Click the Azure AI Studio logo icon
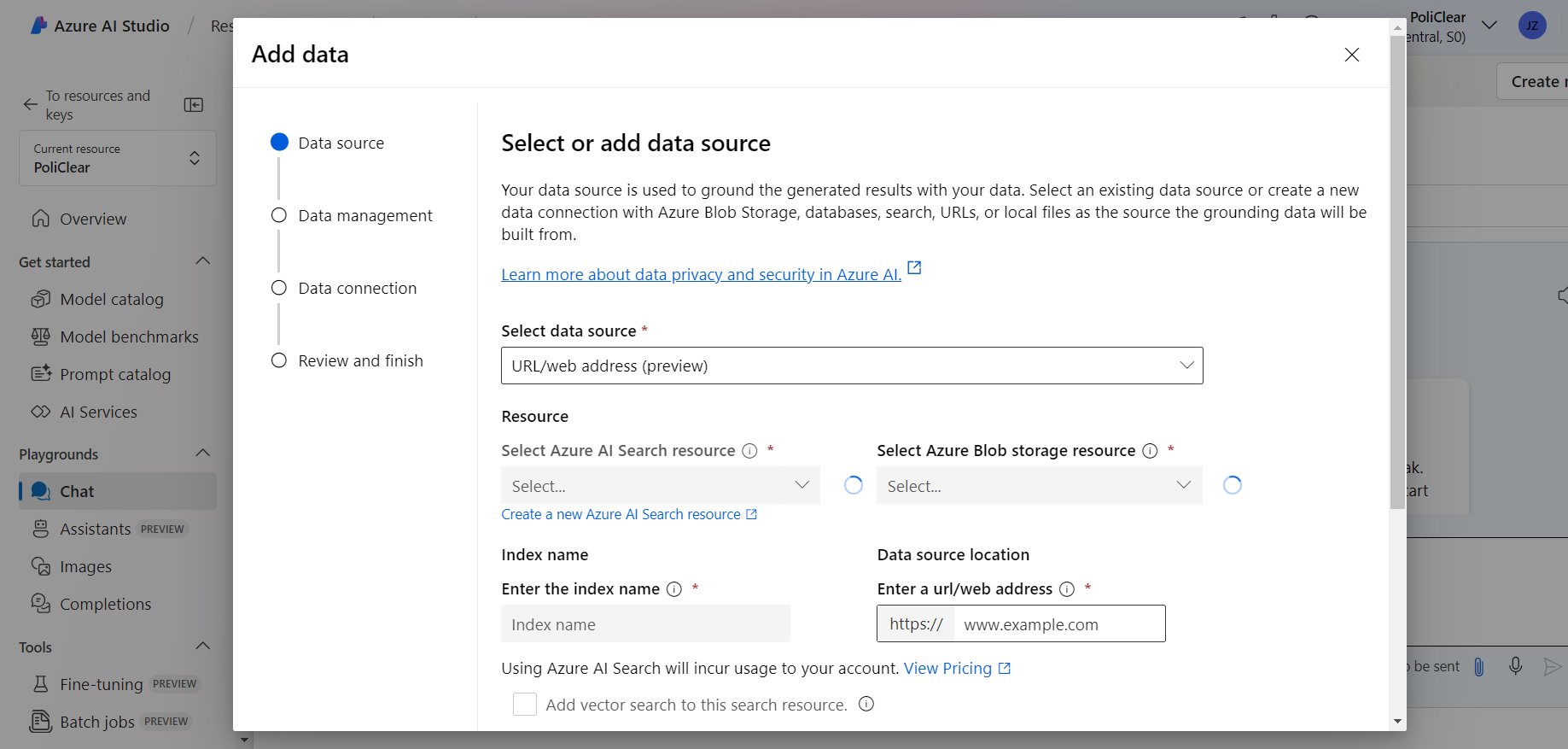Viewport: 1568px width, 749px height. click(38, 26)
